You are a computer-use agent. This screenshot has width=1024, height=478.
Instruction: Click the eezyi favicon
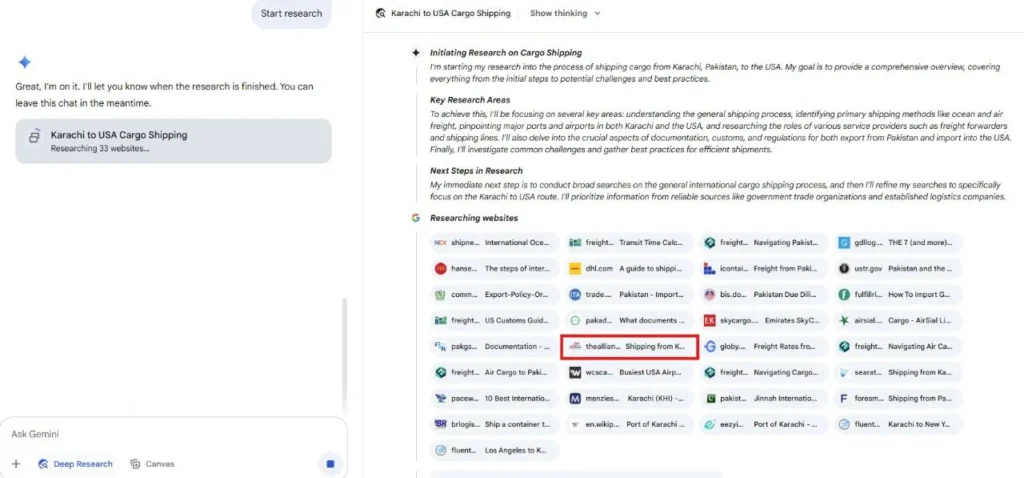709,424
